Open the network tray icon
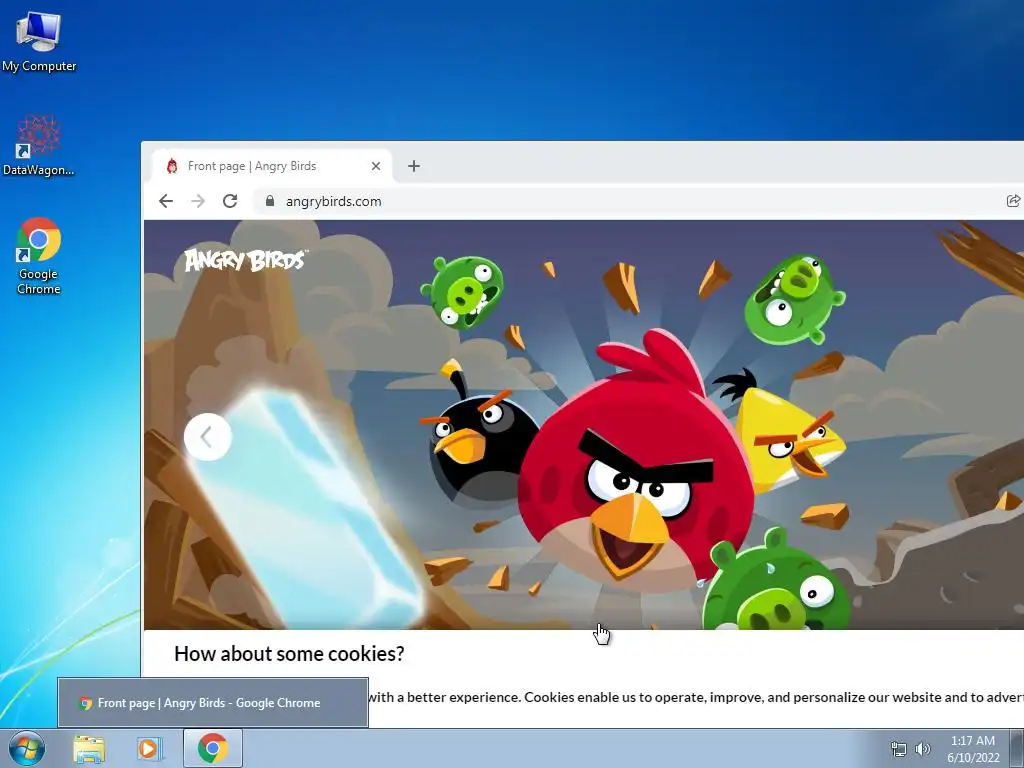 point(899,749)
